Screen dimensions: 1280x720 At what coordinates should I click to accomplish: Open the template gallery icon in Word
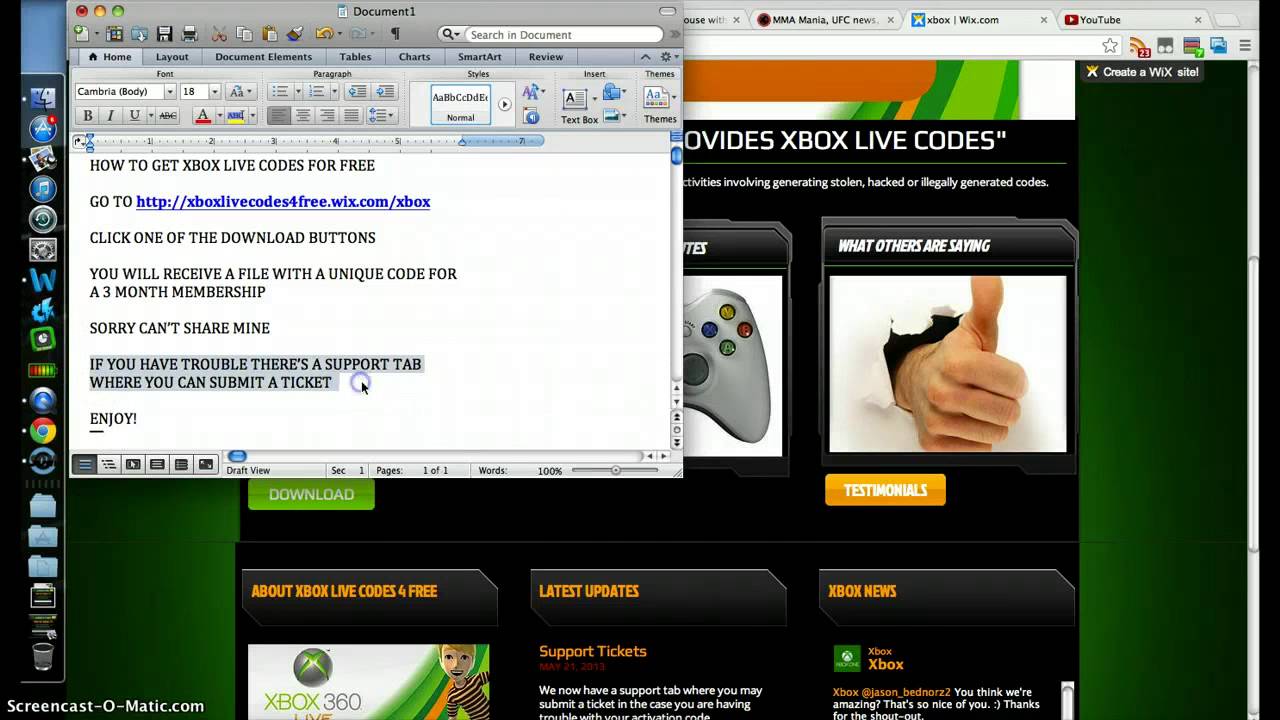pyautogui.click(x=115, y=34)
